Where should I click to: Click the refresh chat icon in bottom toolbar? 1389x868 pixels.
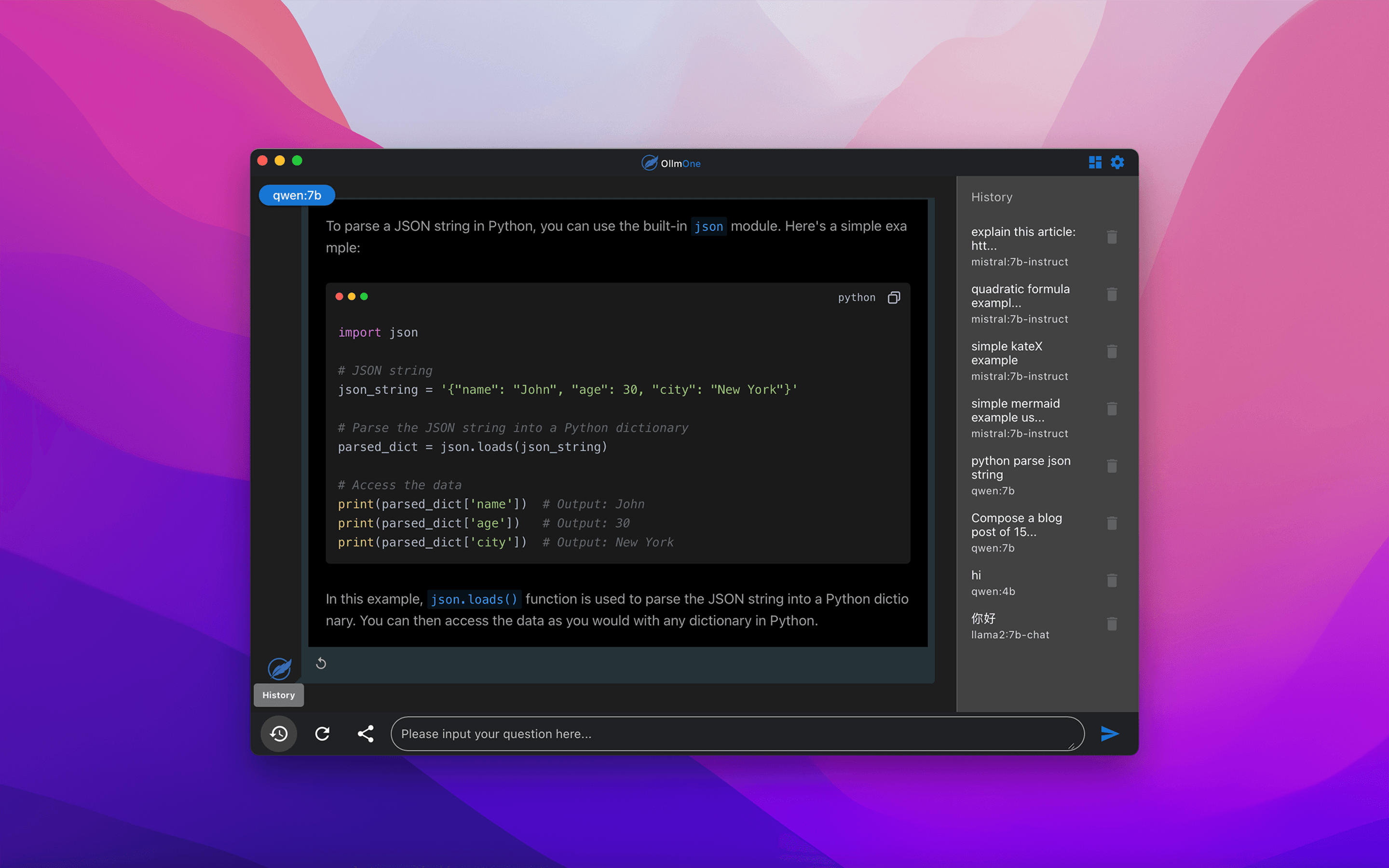click(323, 733)
